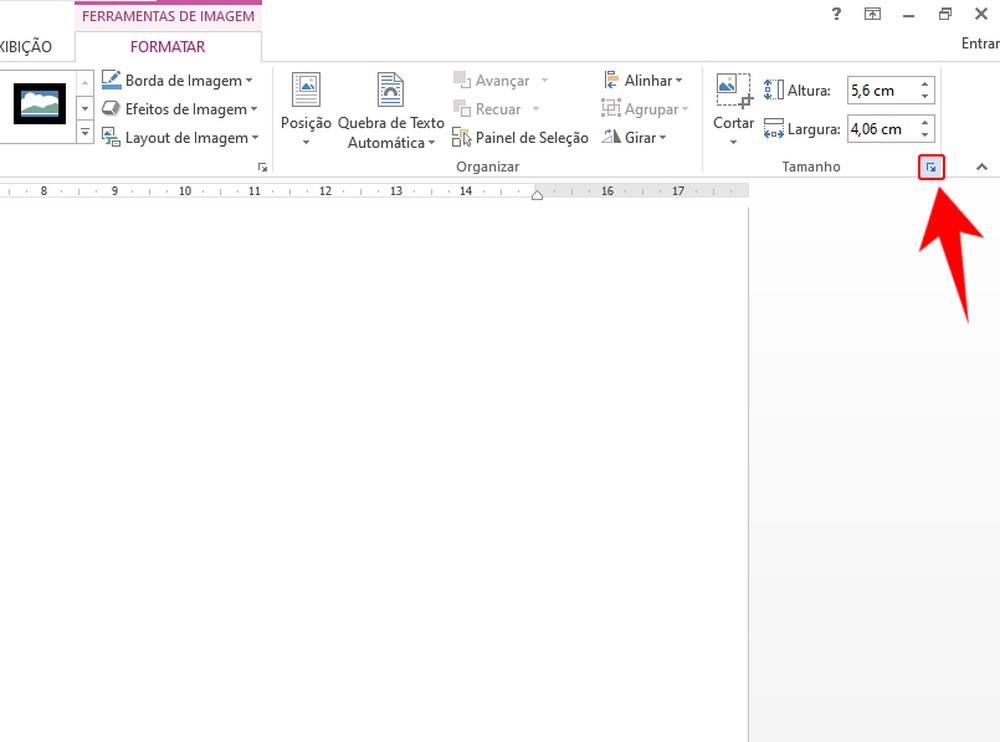Collapse the ribbon with chevron arrow
Image resolution: width=1000 pixels, height=742 pixels.
(981, 168)
